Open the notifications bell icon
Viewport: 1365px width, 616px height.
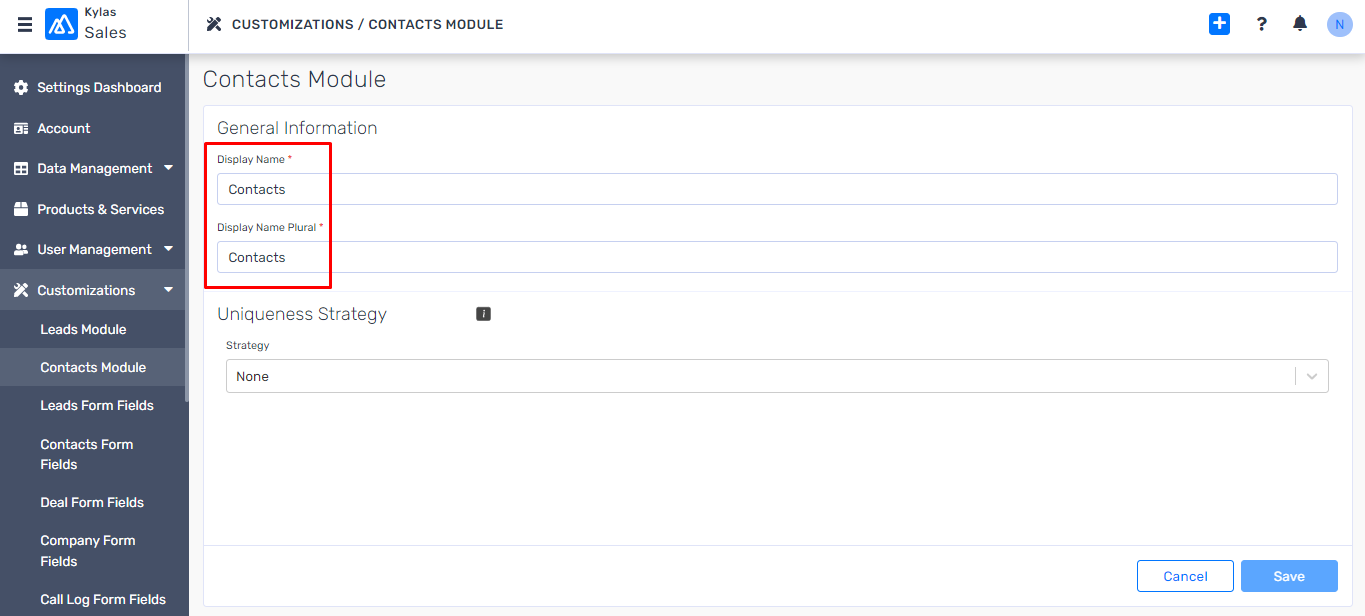[1300, 23]
